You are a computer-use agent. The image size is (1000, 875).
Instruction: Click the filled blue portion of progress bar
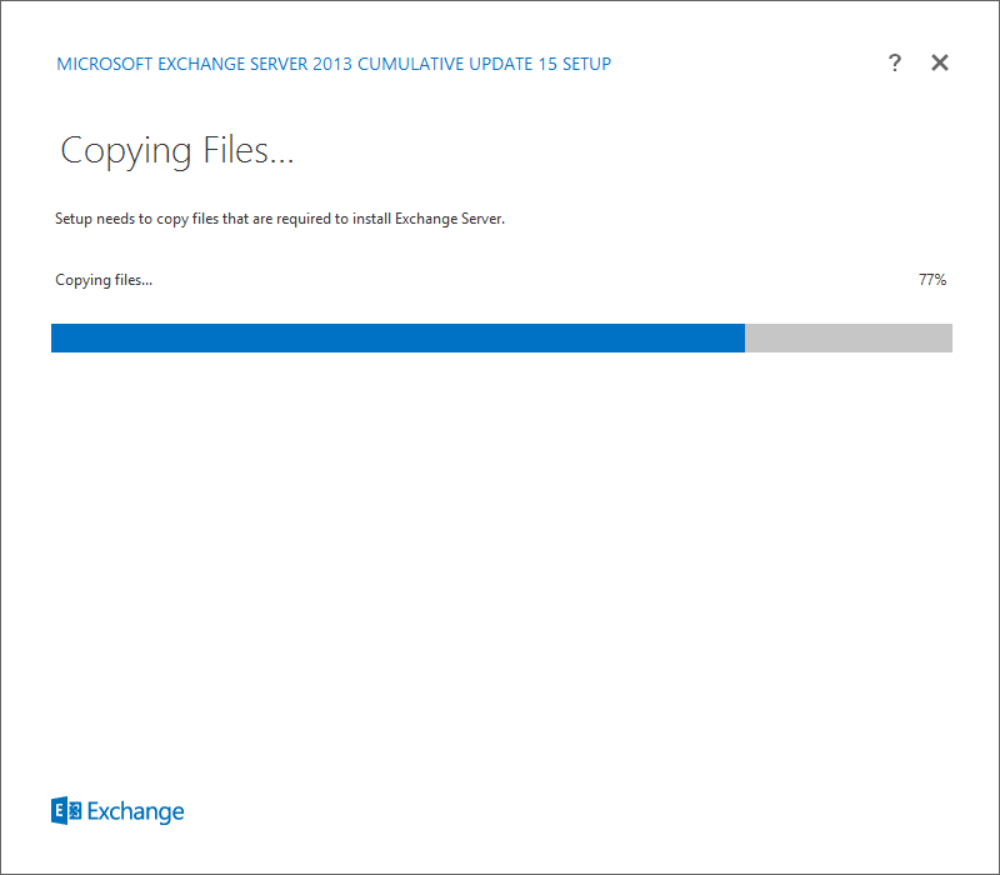397,338
